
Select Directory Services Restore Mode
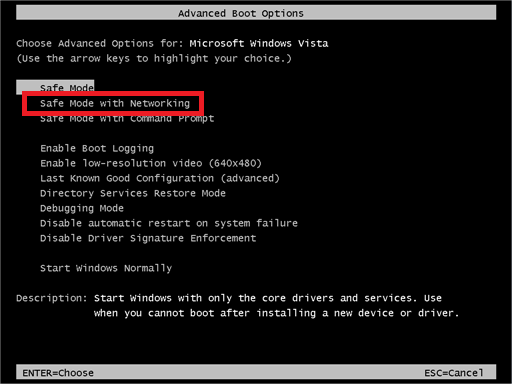click(133, 193)
